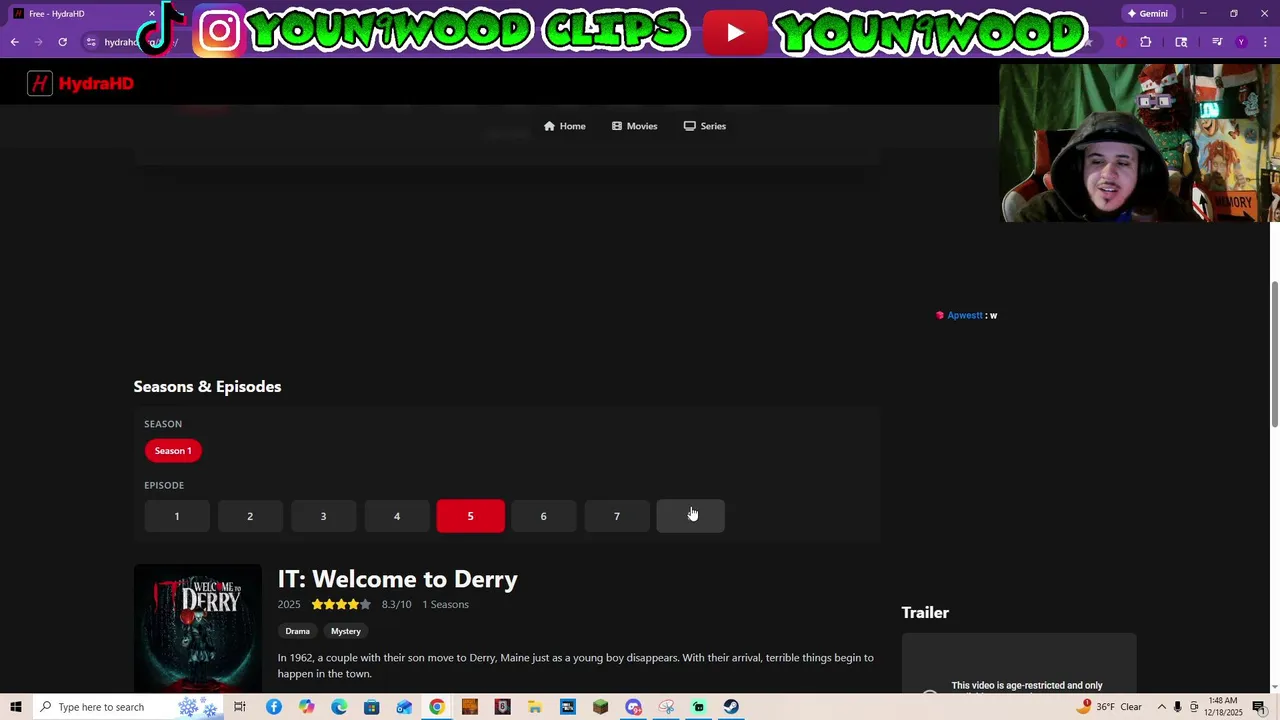Go to the Home nav item
This screenshot has width=1280, height=720.
(565, 126)
